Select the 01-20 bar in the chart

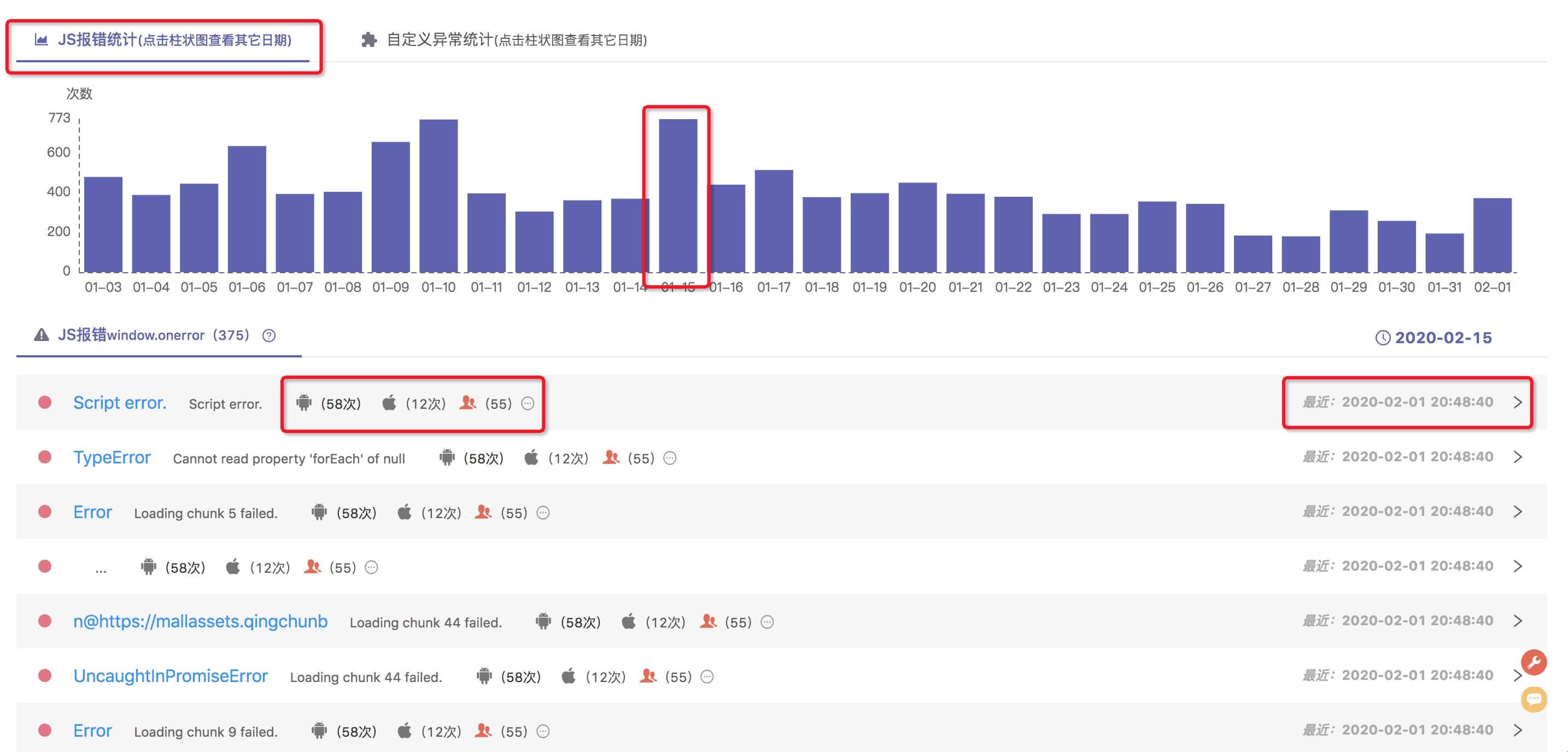tap(917, 227)
